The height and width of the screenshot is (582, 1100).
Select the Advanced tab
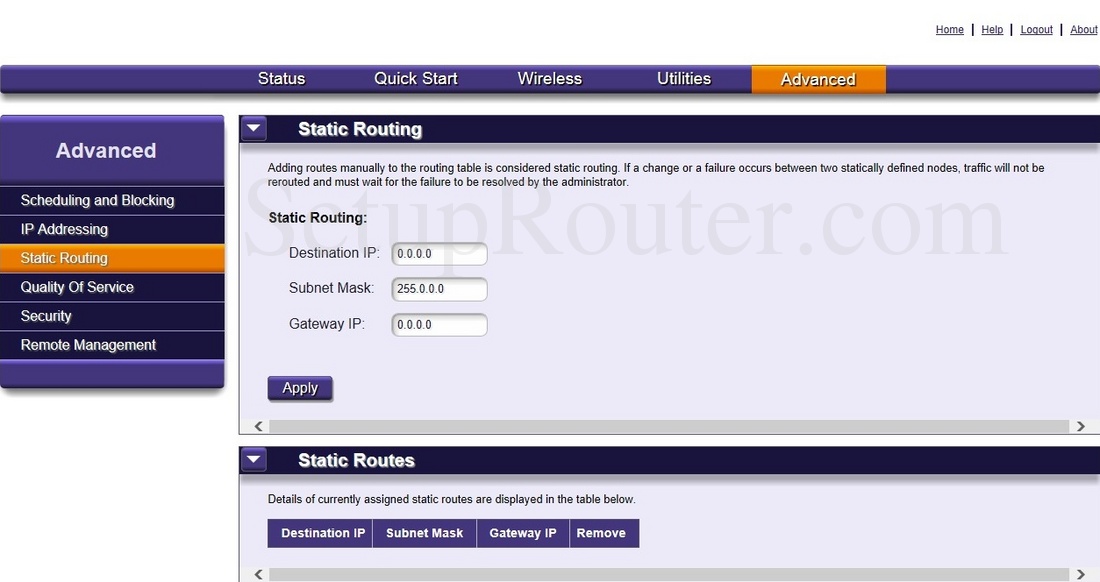818,79
